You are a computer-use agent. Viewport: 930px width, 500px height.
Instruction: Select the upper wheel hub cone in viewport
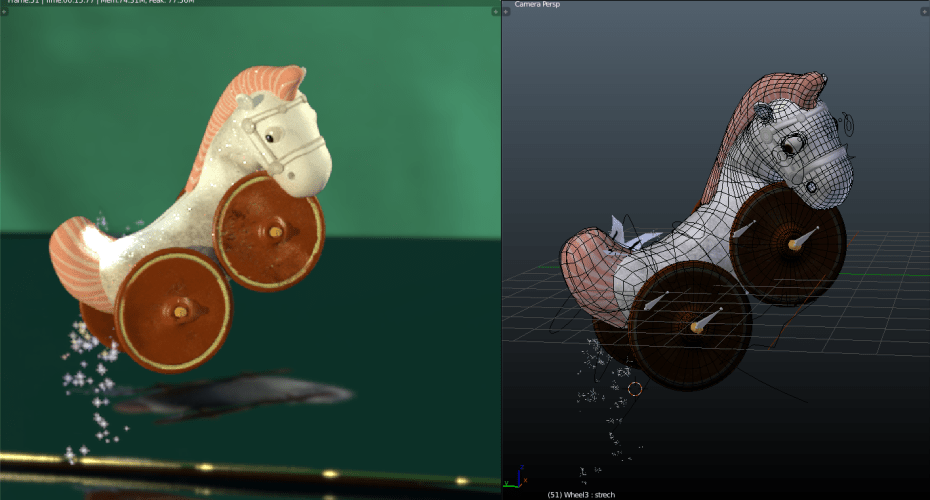point(803,240)
